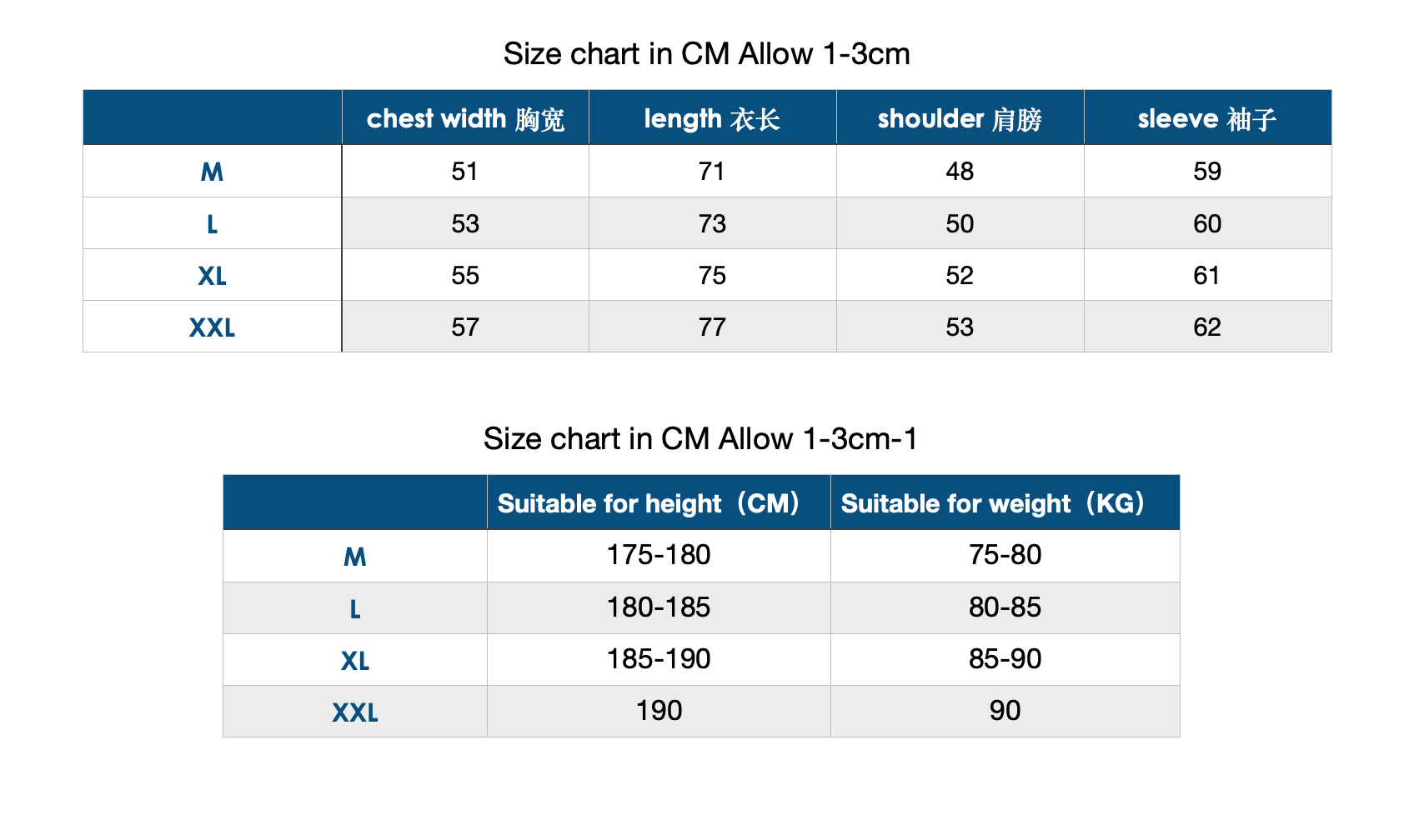Viewport: 1419px width, 840px height.
Task: Click the 'shoulder 肩膀' column header
Action: (x=960, y=118)
